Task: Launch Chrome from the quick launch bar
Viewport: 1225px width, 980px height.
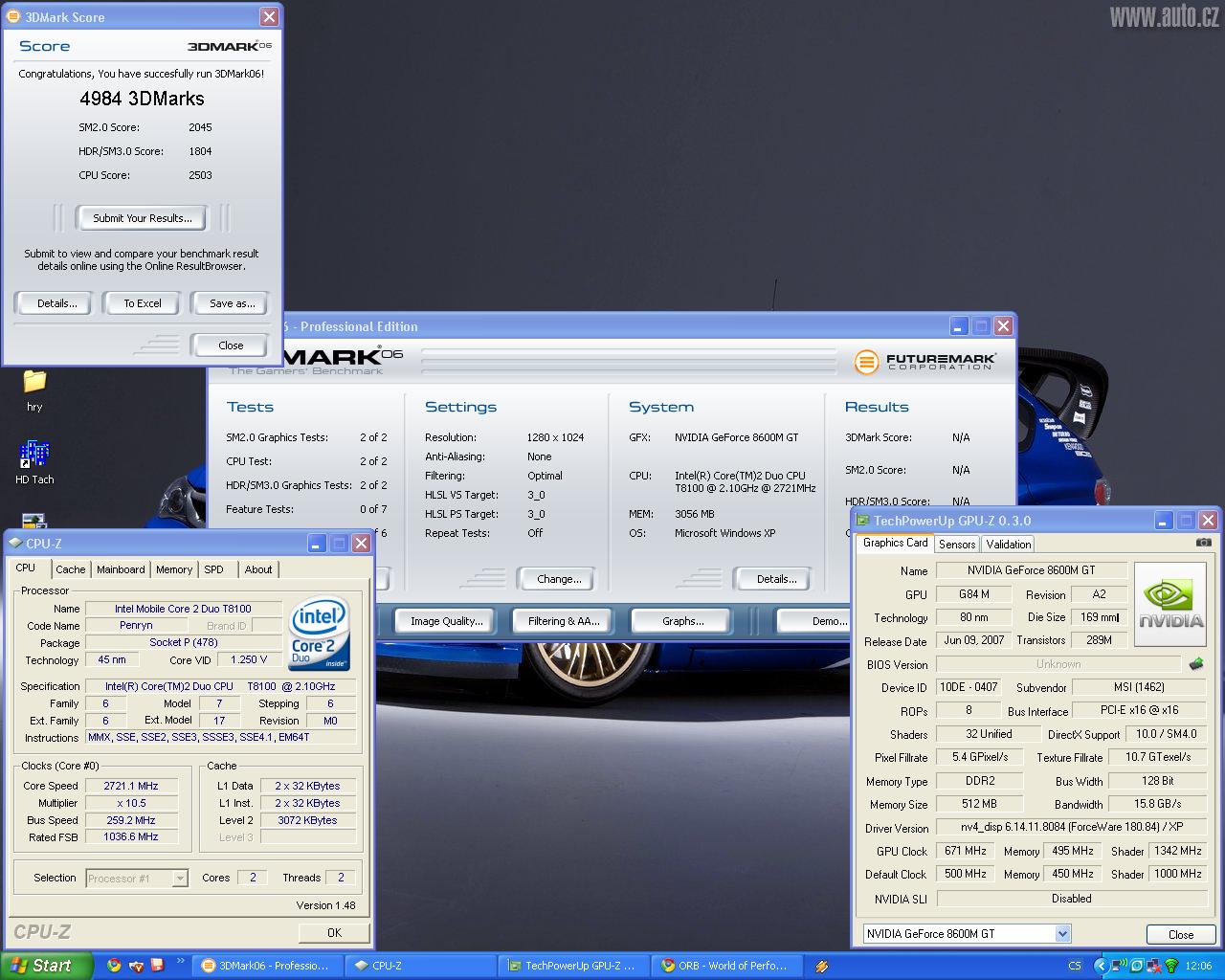Action: [114, 966]
